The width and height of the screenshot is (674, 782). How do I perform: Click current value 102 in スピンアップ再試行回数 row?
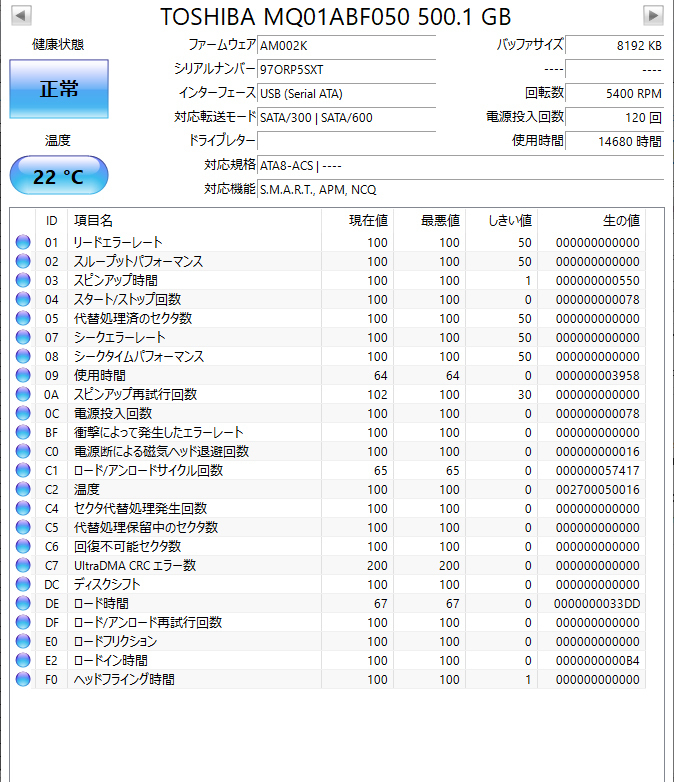(x=377, y=394)
